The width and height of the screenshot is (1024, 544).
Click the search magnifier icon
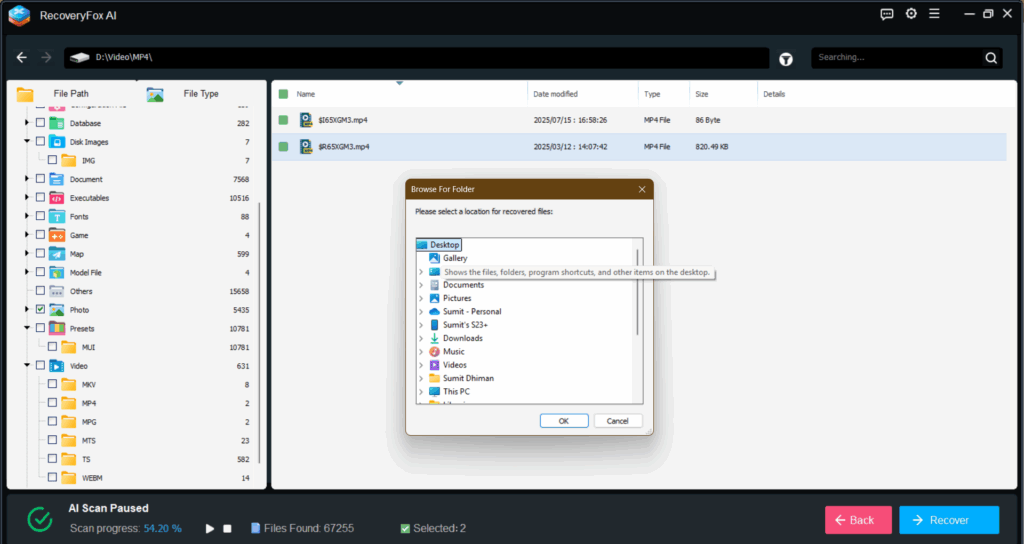tap(991, 58)
